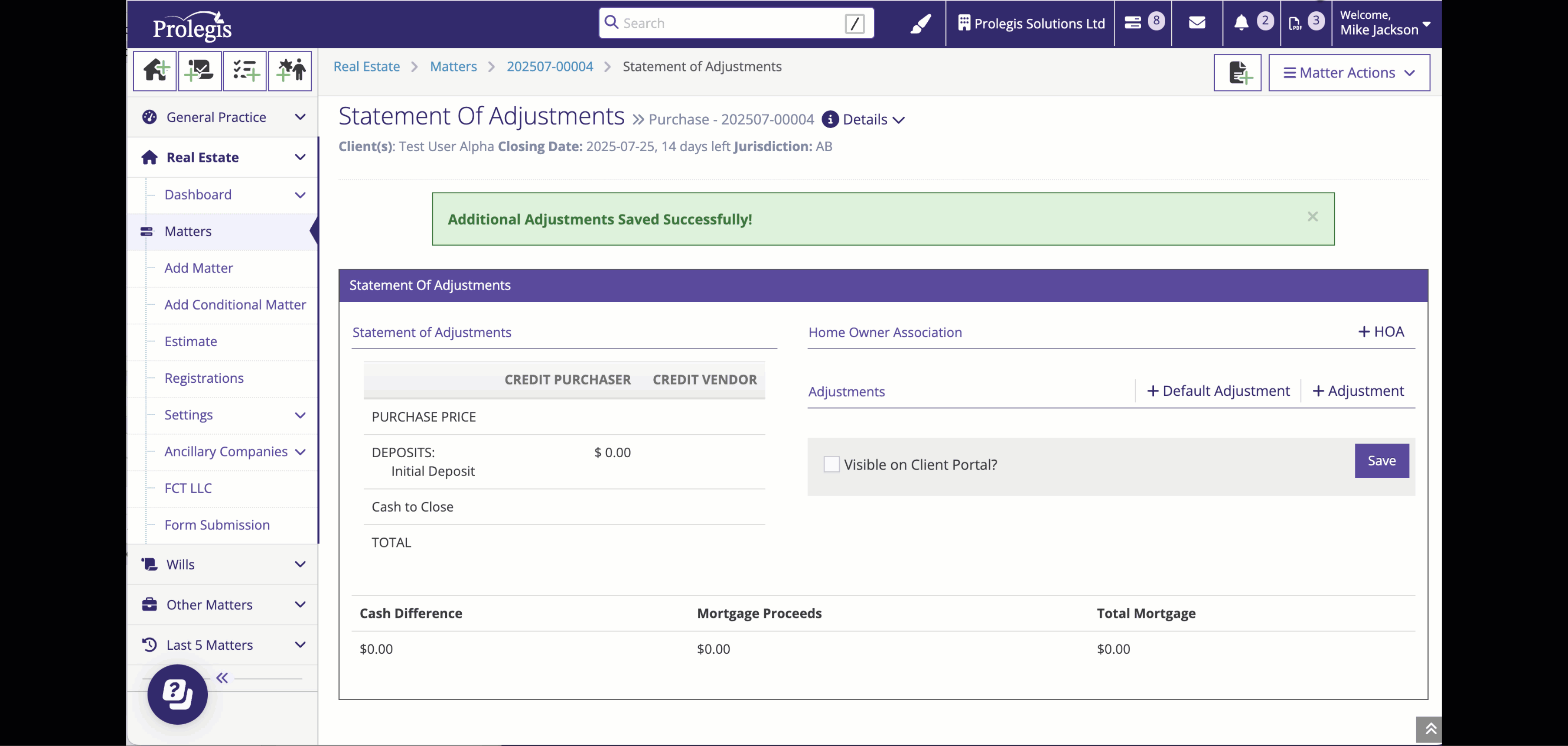Click the 202507-00004 breadcrumb link
This screenshot has height=746, width=1568.
pyautogui.click(x=550, y=66)
